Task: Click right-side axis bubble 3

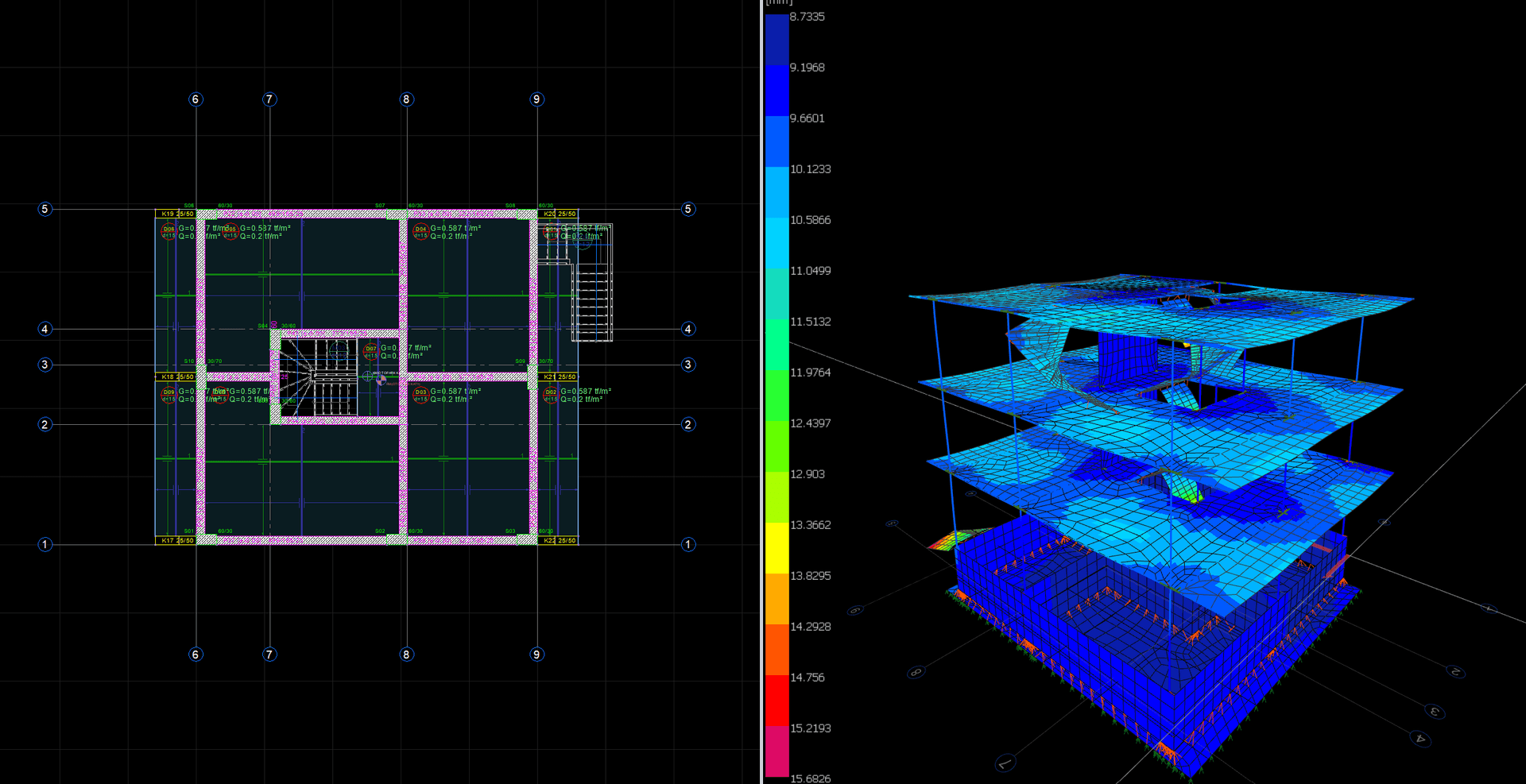Action: [688, 365]
